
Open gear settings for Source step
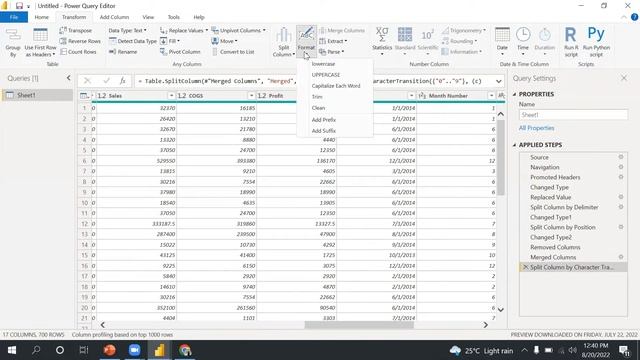click(621, 157)
